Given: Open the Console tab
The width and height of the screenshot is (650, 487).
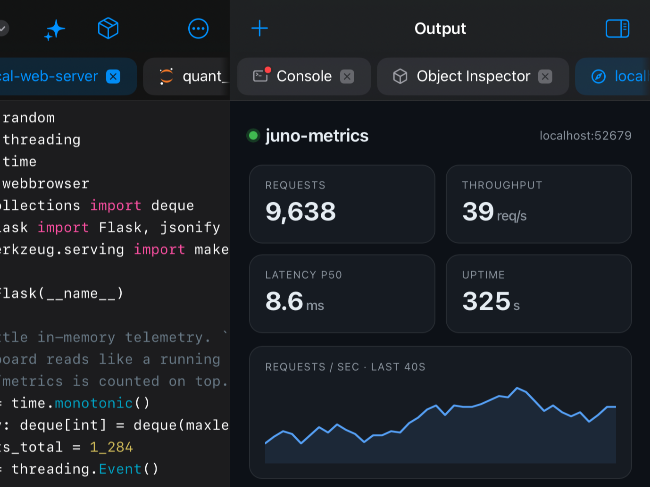Looking at the screenshot, I should click(x=304, y=76).
